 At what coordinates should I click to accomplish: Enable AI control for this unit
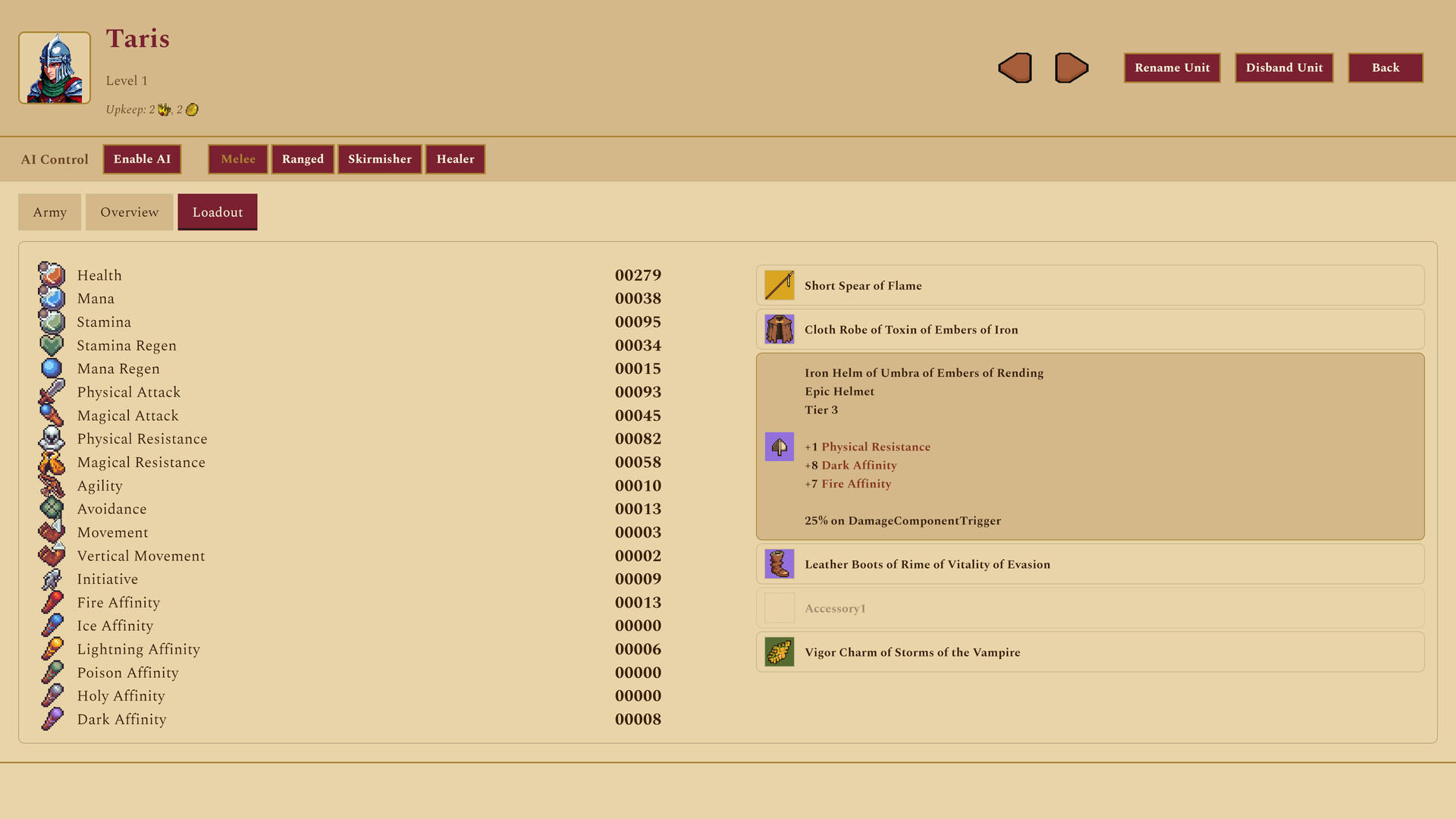[142, 159]
